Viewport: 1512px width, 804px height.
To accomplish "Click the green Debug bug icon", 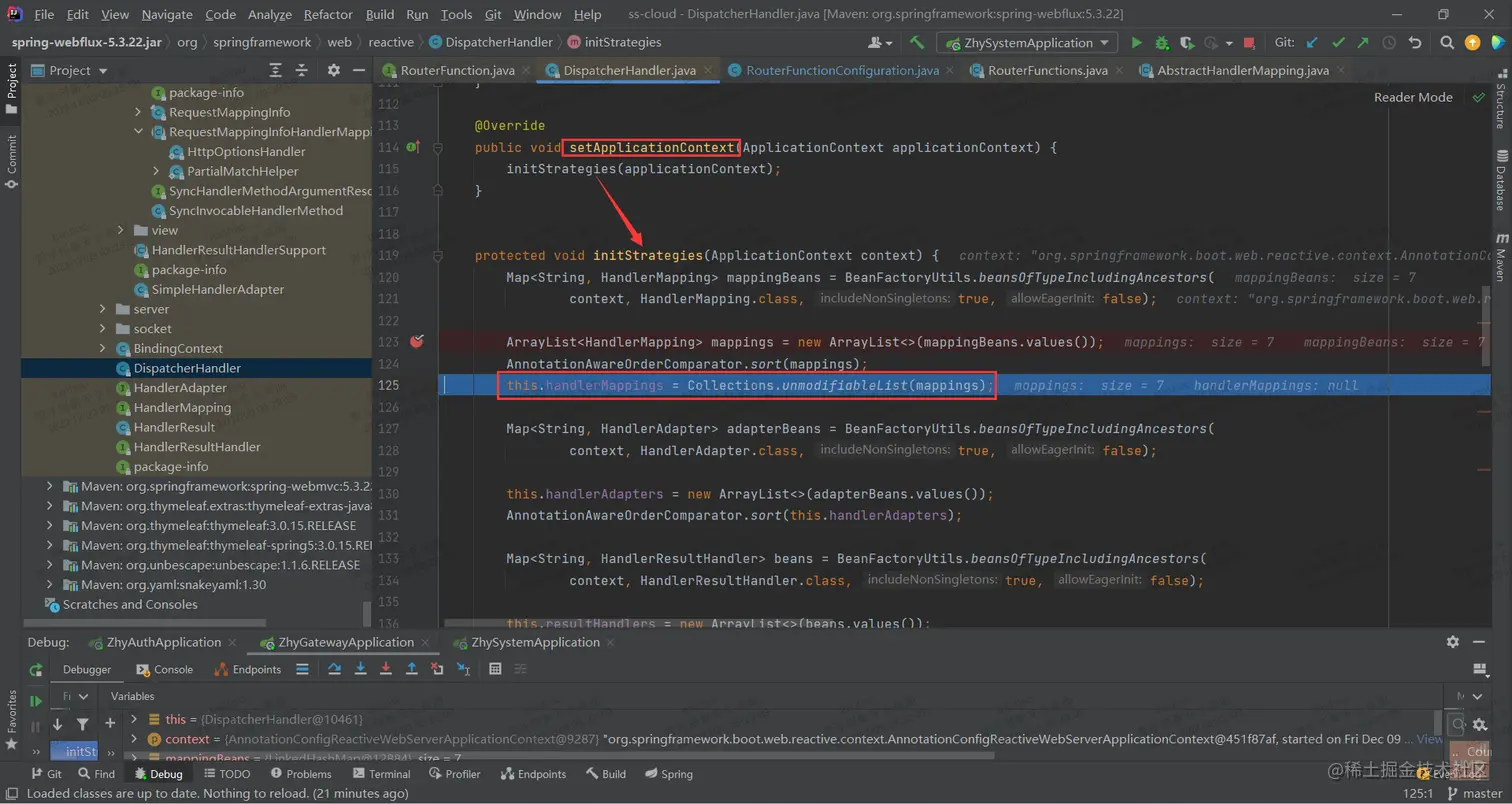I will coord(1161,43).
